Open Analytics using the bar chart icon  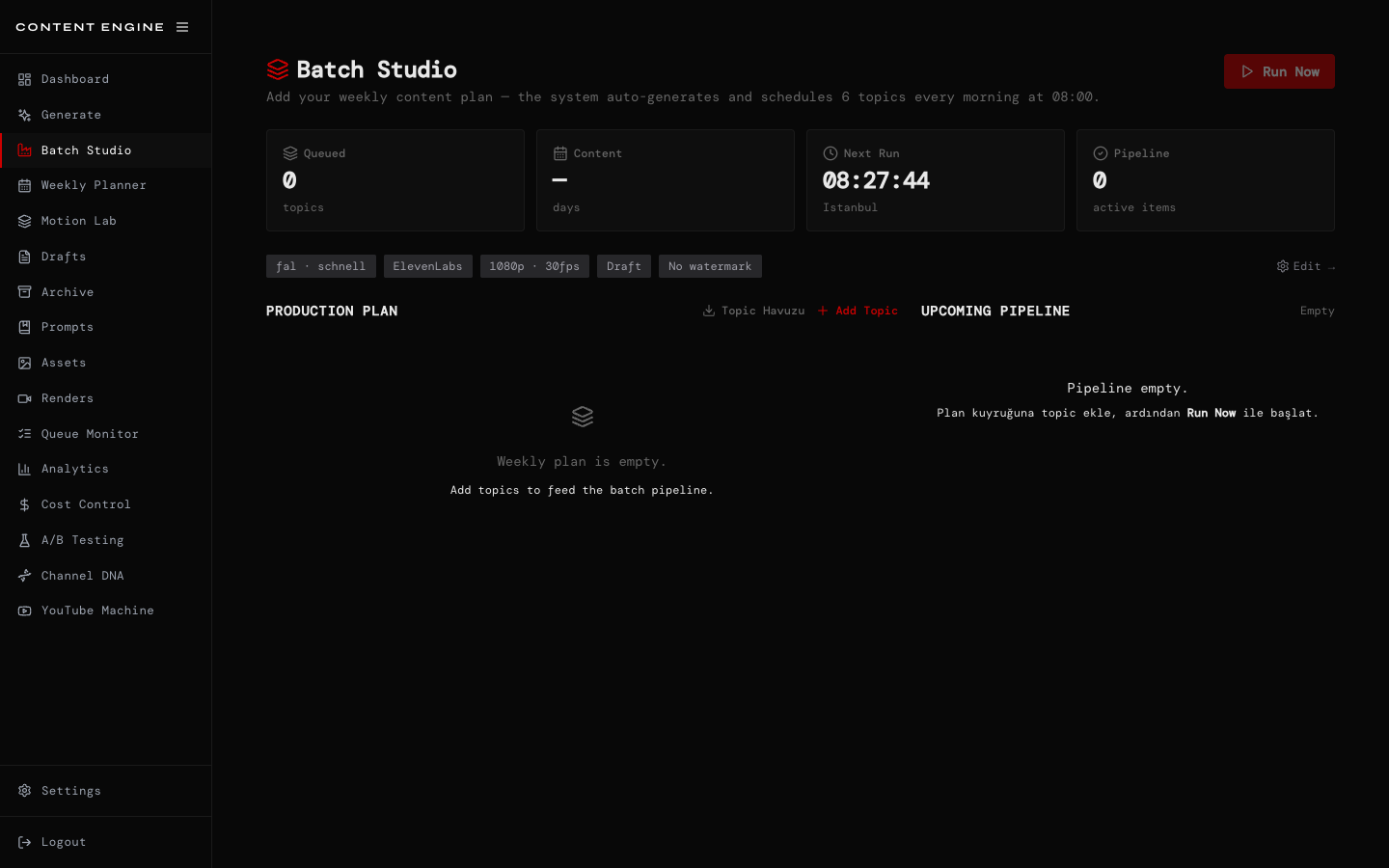[25, 469]
